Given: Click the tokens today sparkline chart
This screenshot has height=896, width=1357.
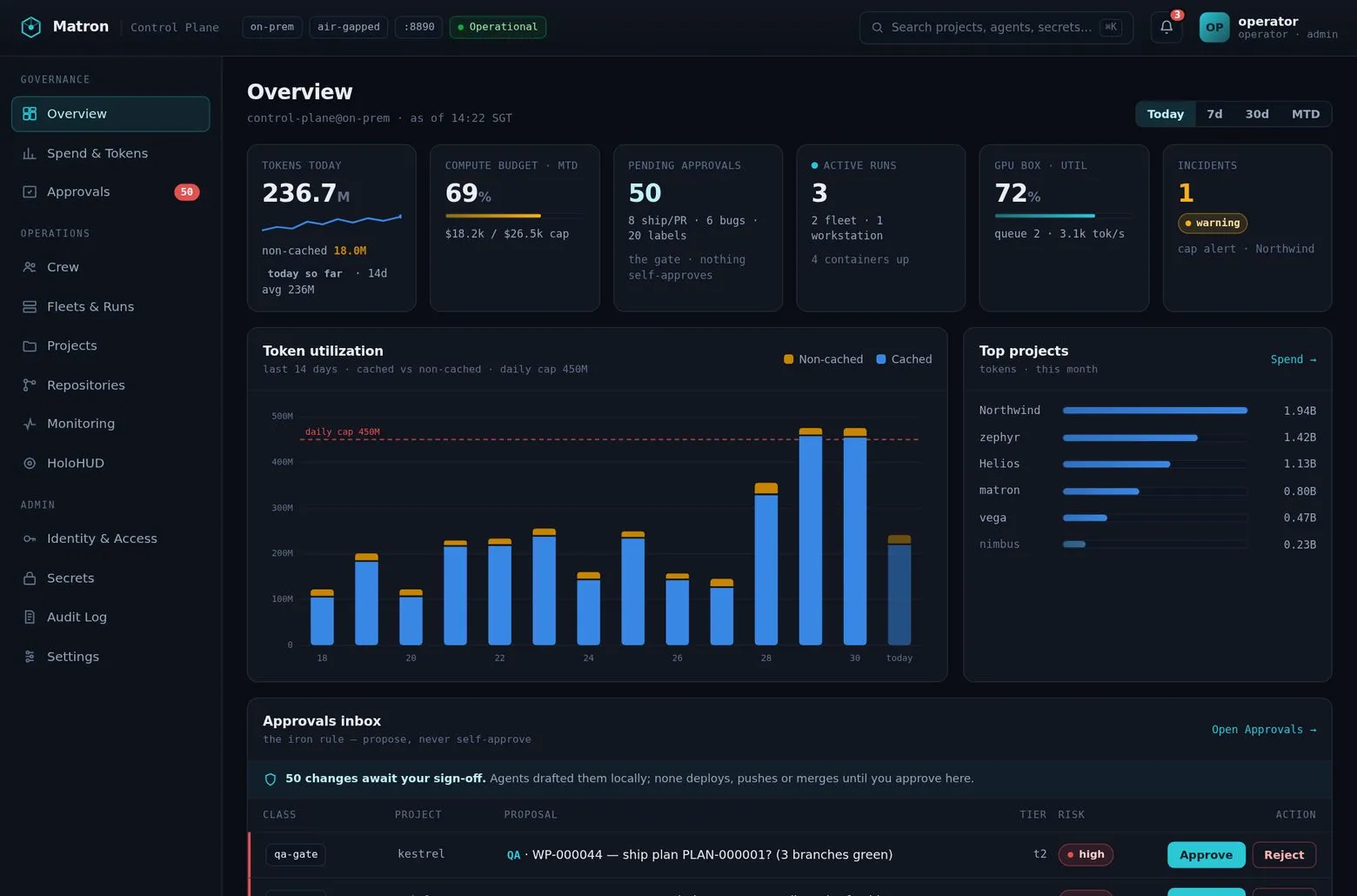Looking at the screenshot, I should click(331, 224).
